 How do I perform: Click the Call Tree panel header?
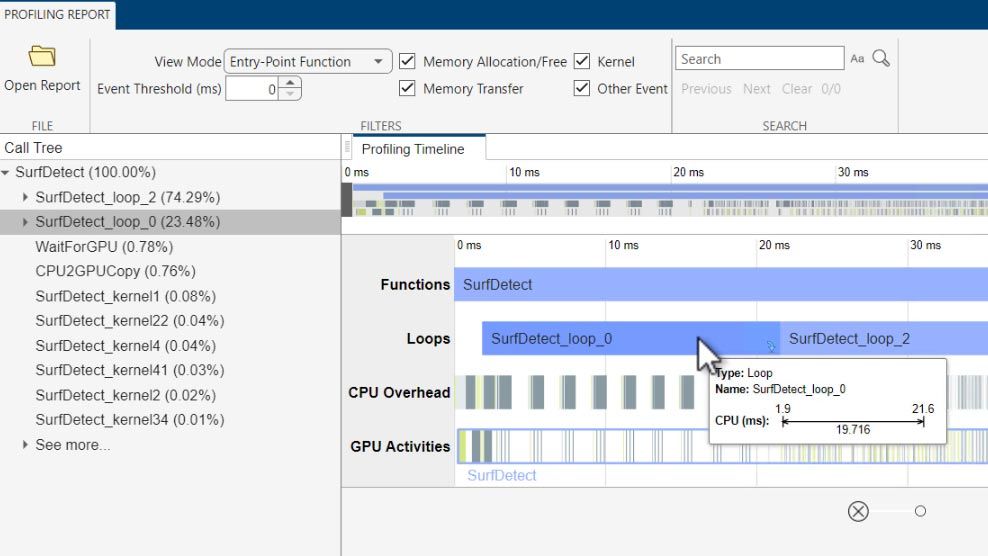point(33,148)
